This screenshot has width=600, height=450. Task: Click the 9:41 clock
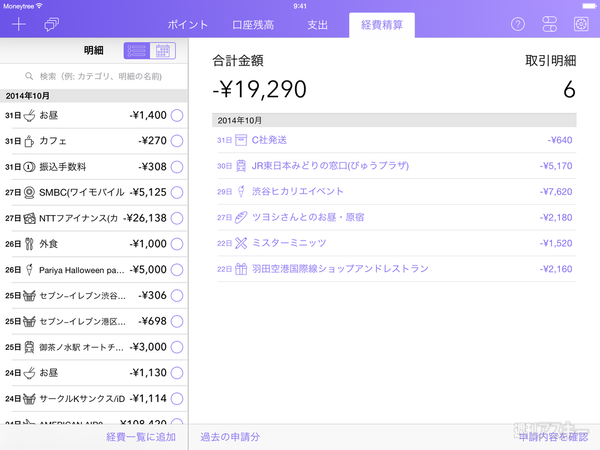point(300,6)
